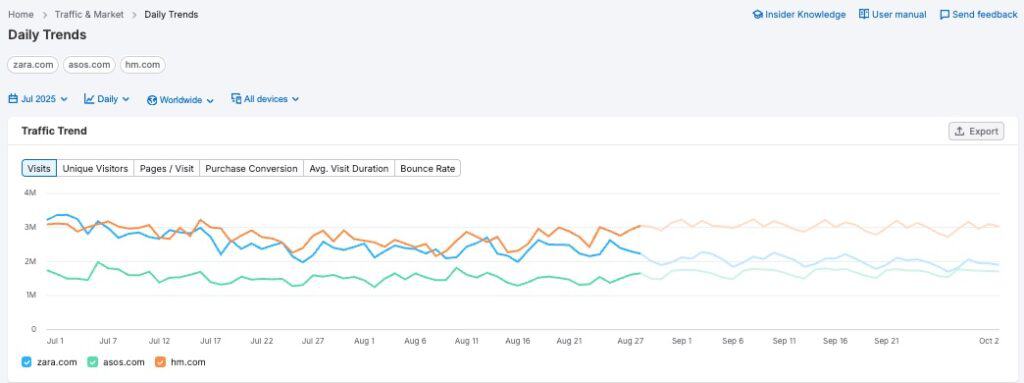Open the Worldwide region dropdown arrow
This screenshot has width=1024, height=383.
(210, 101)
